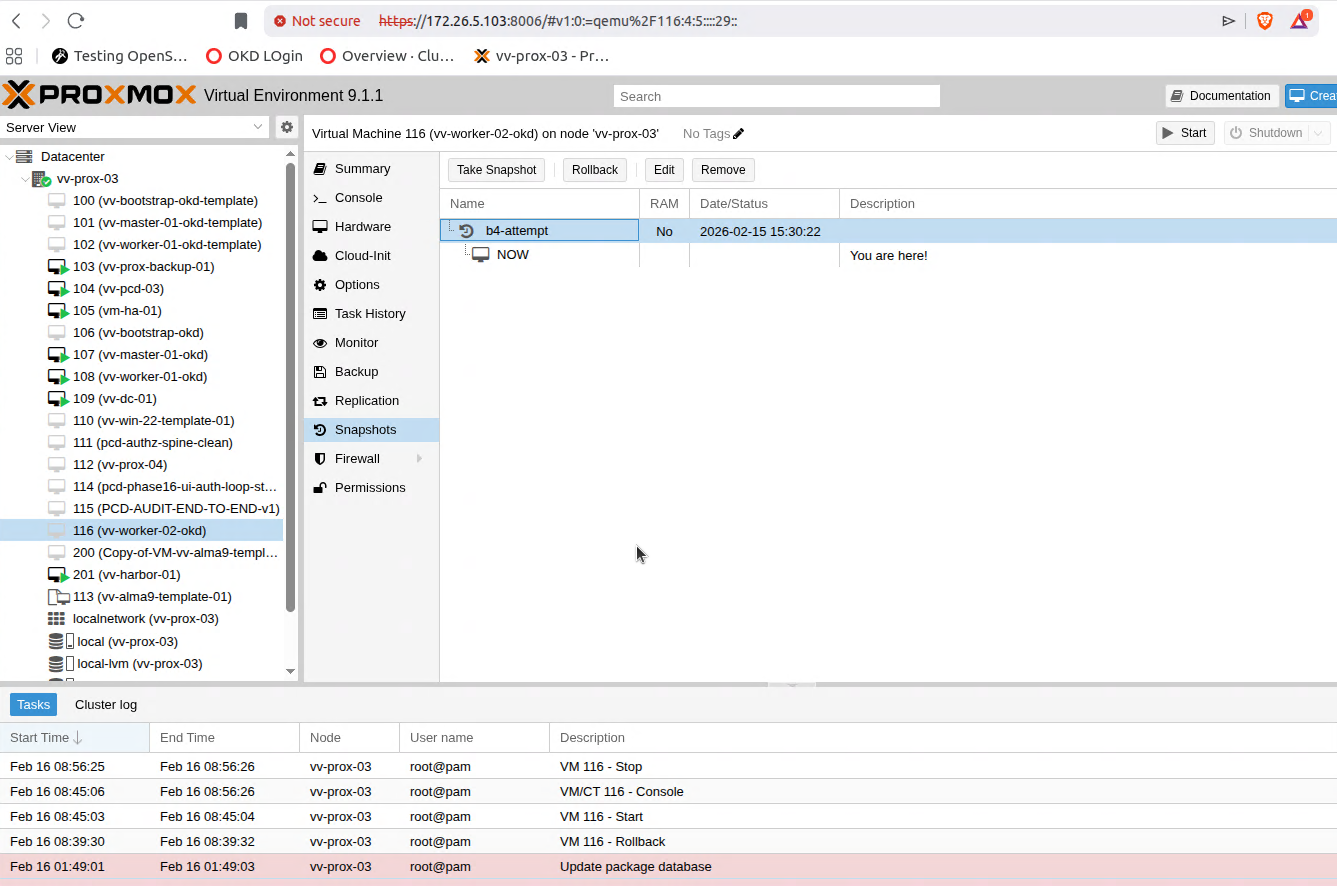Expand the Firewall submenu arrow

coord(419,459)
